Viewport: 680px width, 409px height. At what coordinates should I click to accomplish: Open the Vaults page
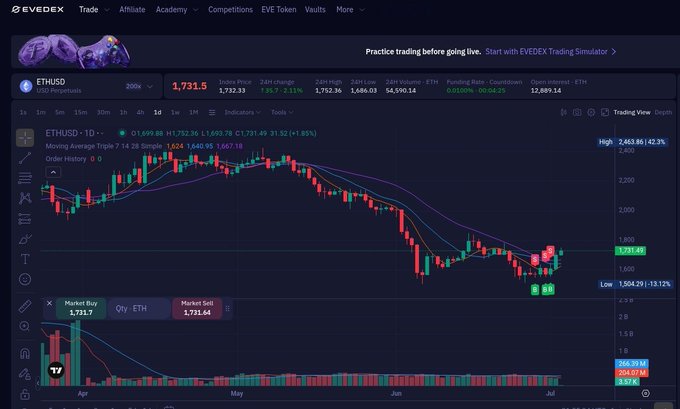[315, 10]
